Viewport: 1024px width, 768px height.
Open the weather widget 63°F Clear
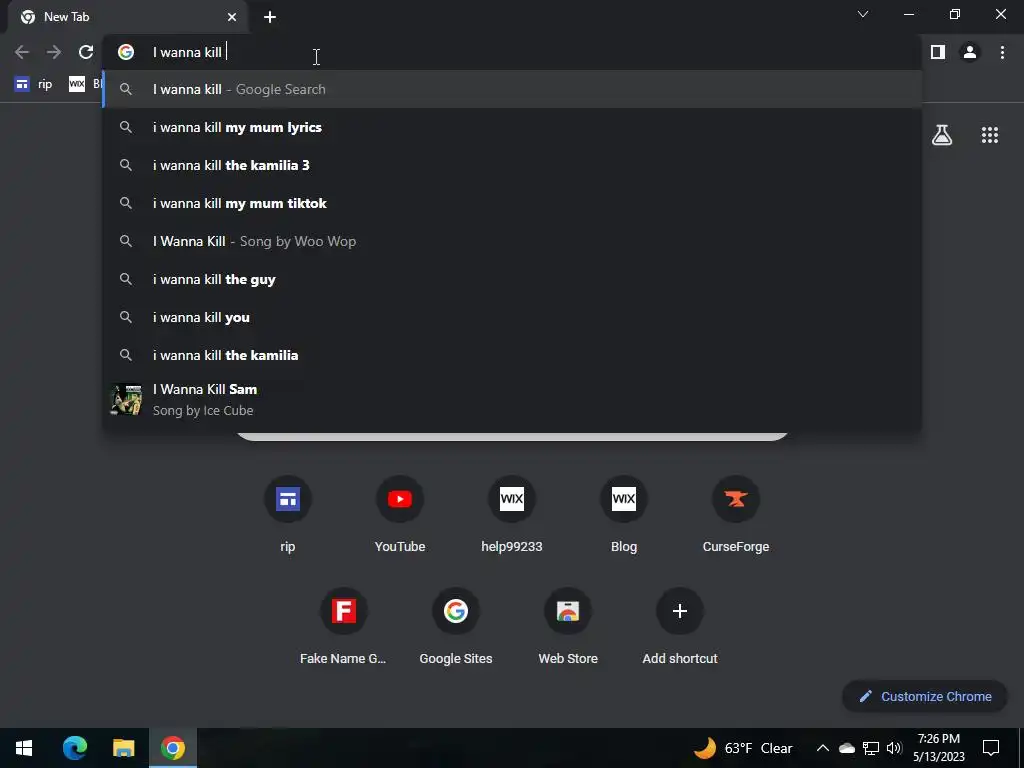743,748
